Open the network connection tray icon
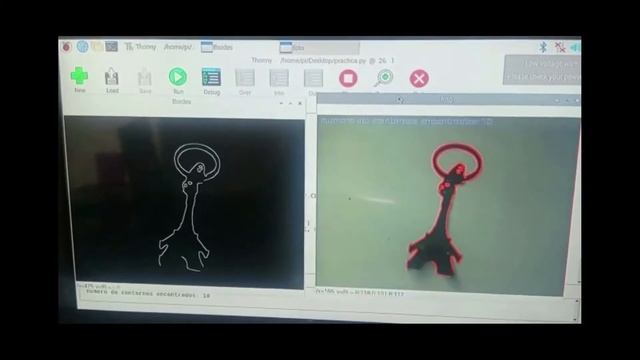This screenshot has width=640, height=360. tap(560, 47)
